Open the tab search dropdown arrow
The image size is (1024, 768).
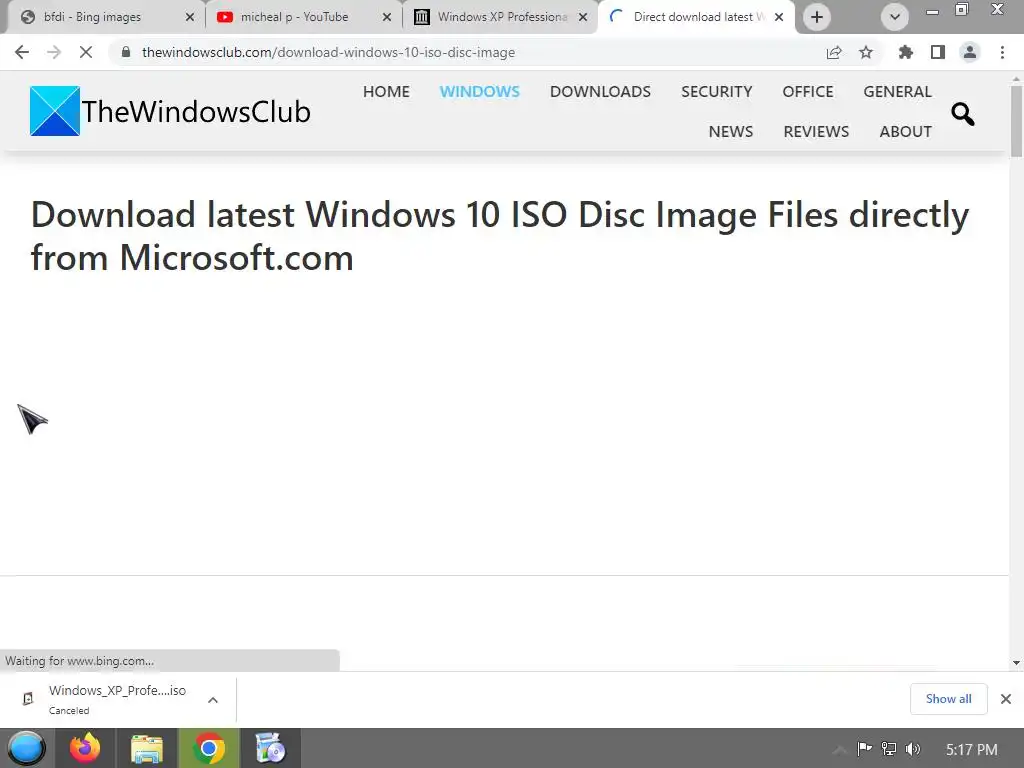click(x=895, y=17)
